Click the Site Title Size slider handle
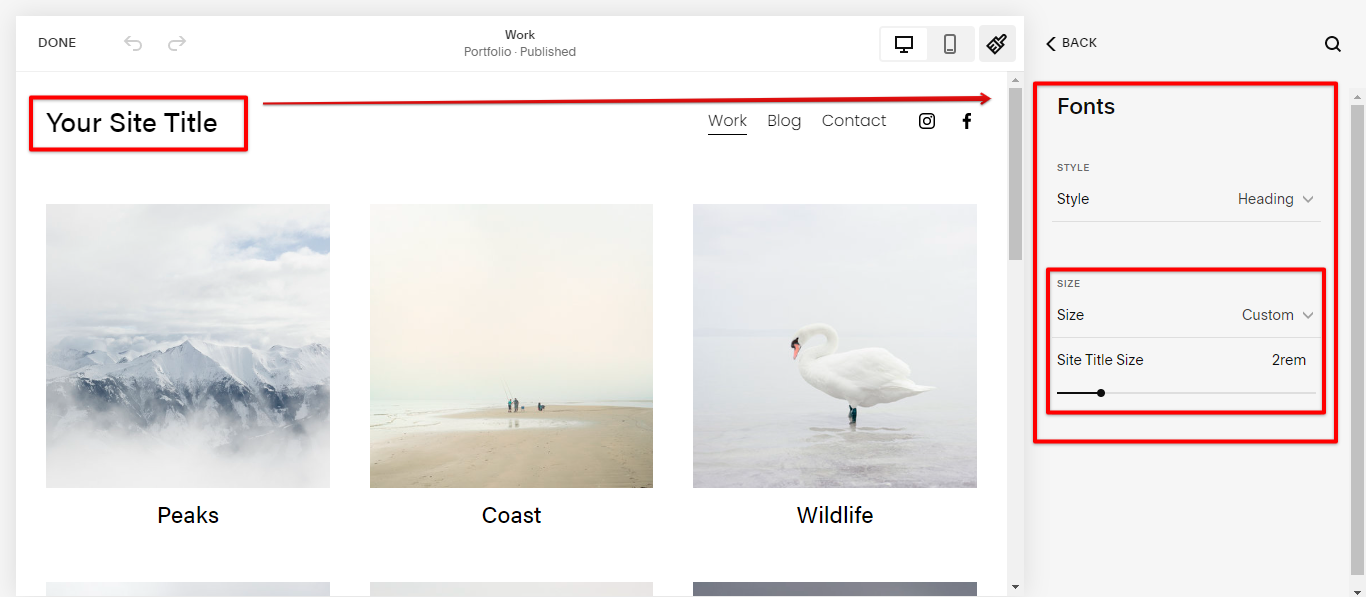The height and width of the screenshot is (597, 1366). pos(1101,393)
